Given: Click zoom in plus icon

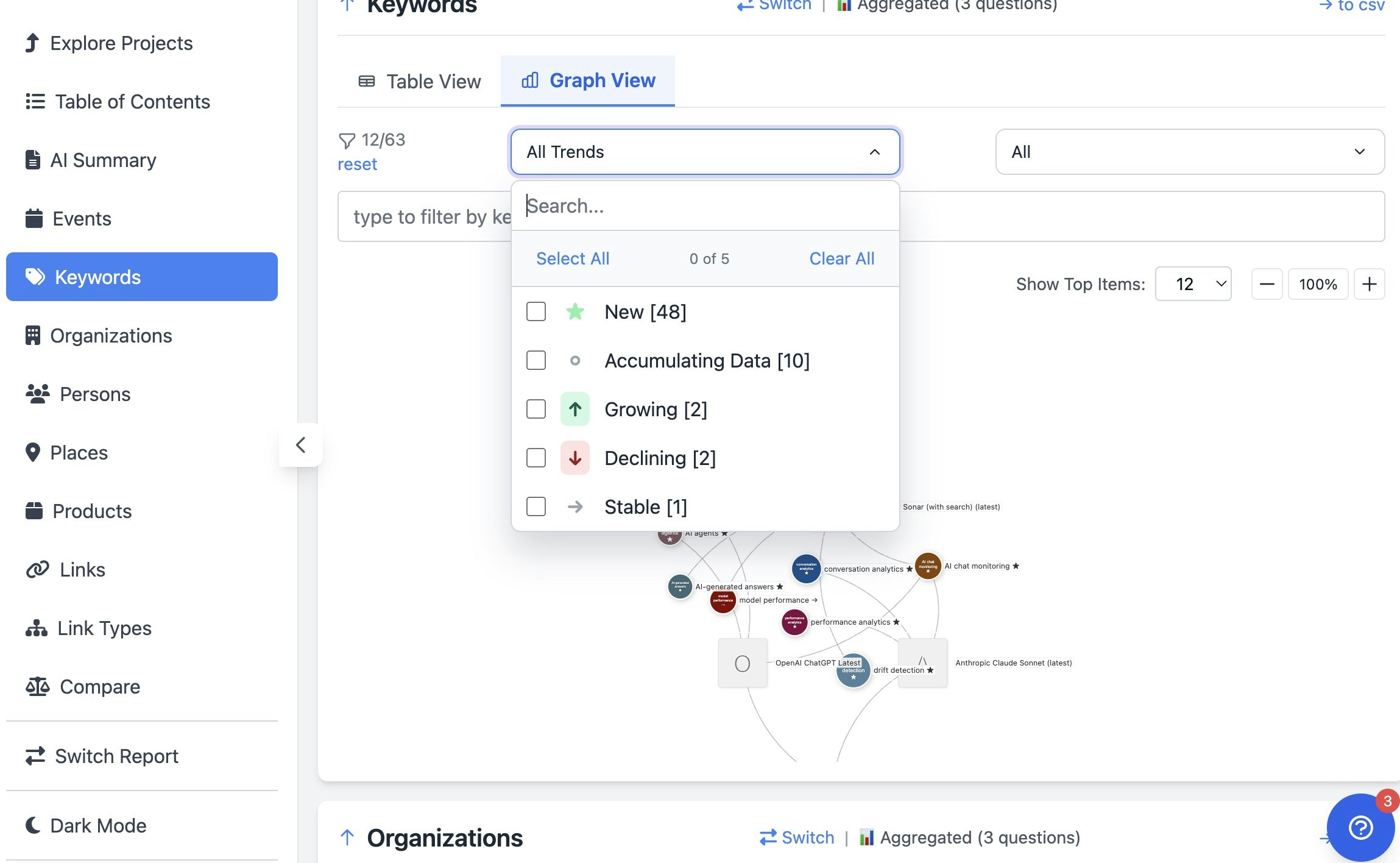Looking at the screenshot, I should (1369, 284).
